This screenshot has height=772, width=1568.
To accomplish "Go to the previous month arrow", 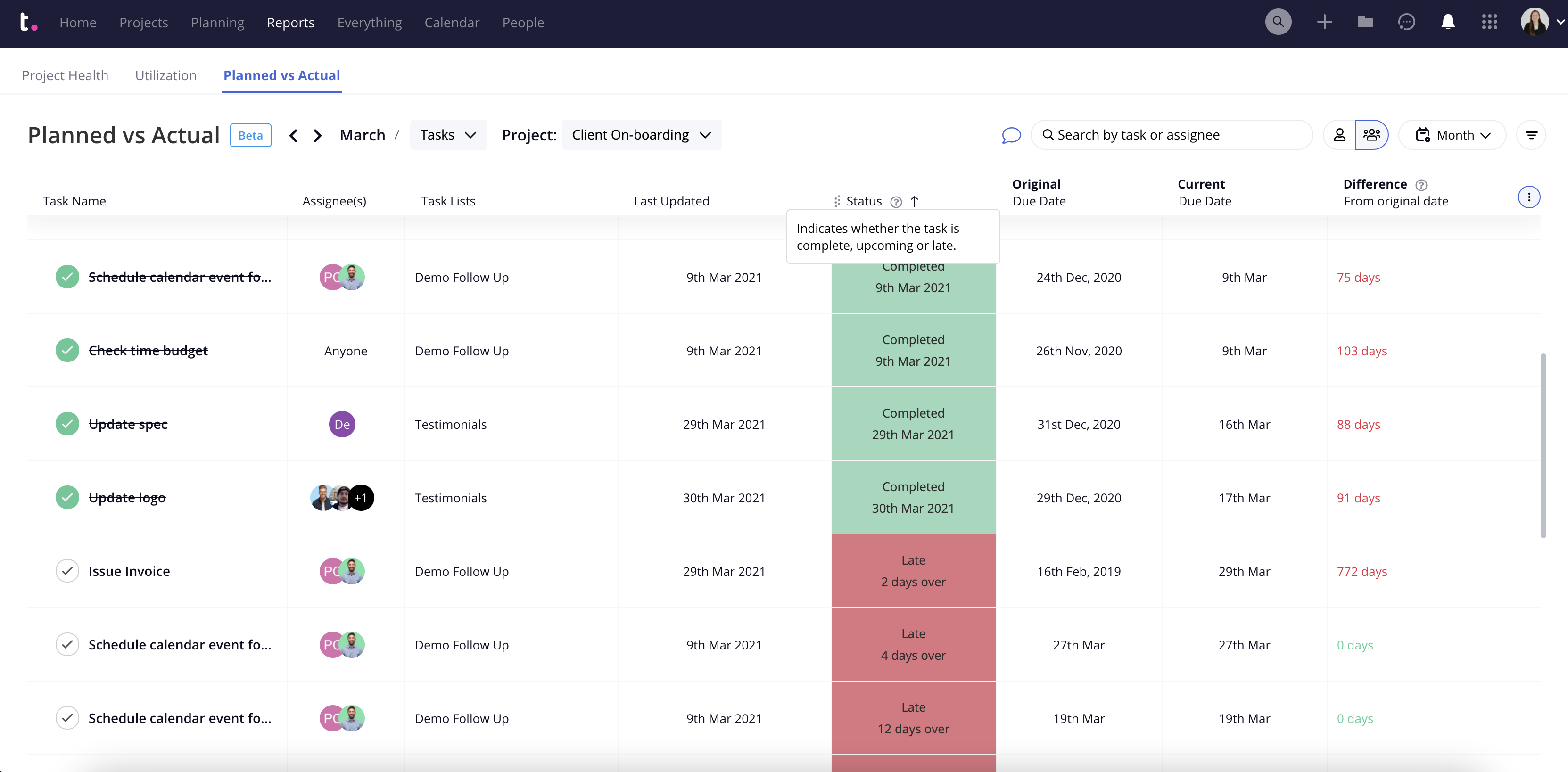I will click(x=293, y=135).
